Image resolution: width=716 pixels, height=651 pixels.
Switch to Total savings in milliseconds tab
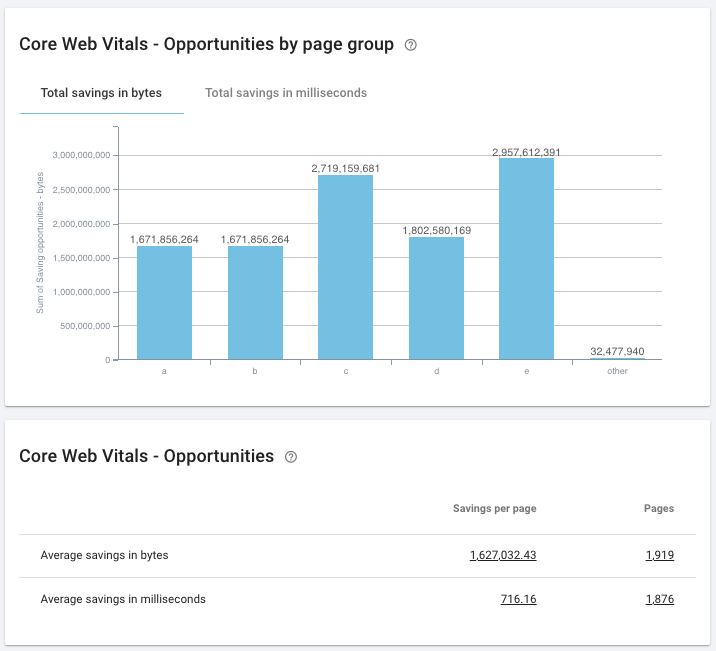tap(286, 93)
